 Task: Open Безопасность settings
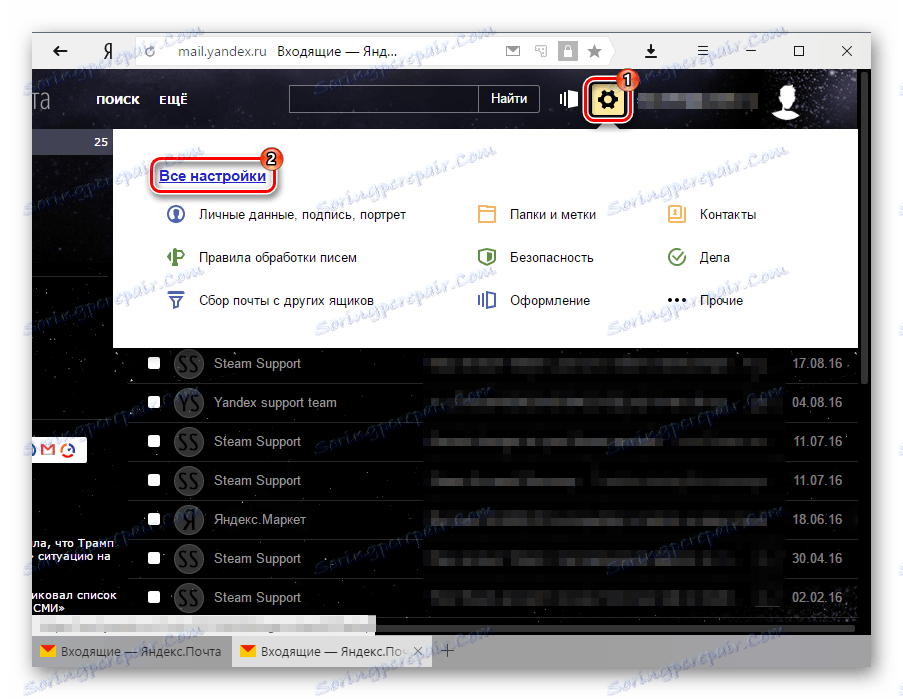tap(552, 257)
